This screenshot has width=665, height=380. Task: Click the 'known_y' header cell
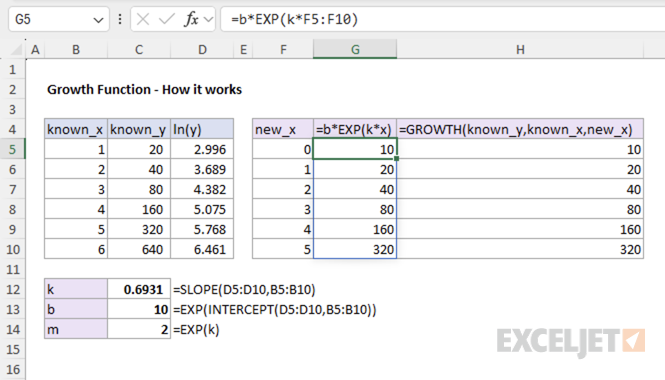coord(139,129)
